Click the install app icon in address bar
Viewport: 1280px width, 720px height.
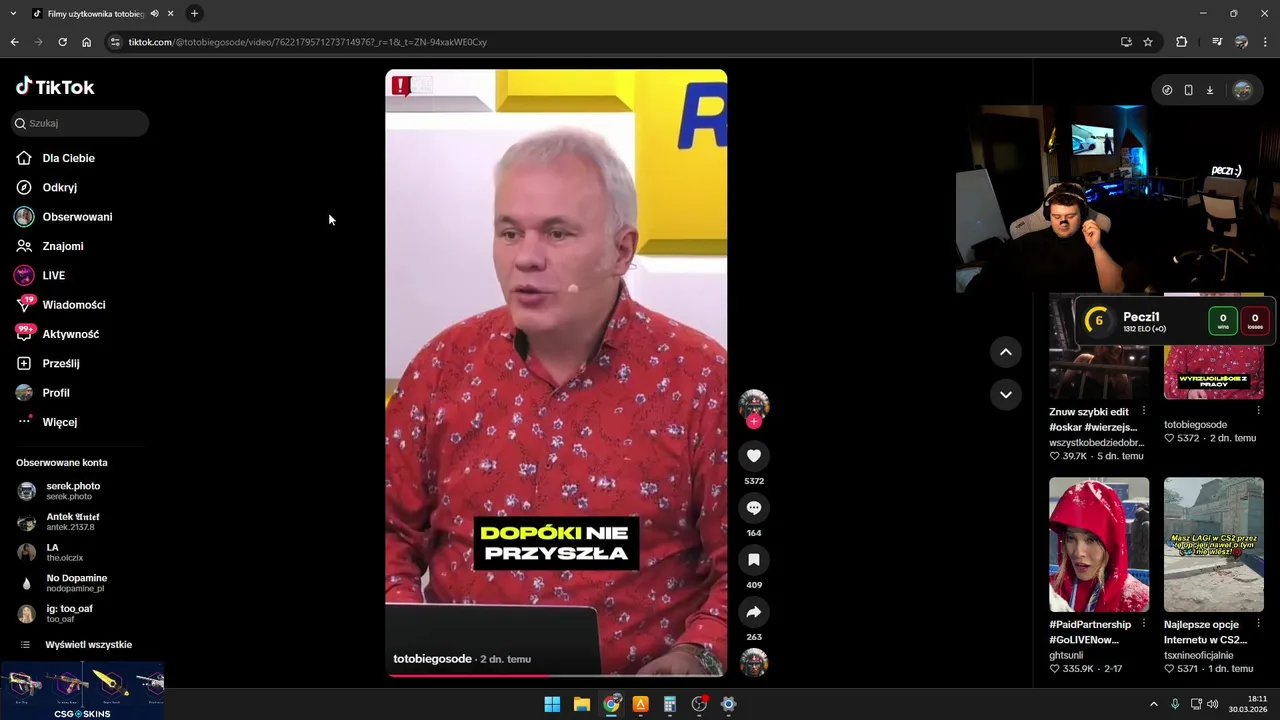point(1126,42)
